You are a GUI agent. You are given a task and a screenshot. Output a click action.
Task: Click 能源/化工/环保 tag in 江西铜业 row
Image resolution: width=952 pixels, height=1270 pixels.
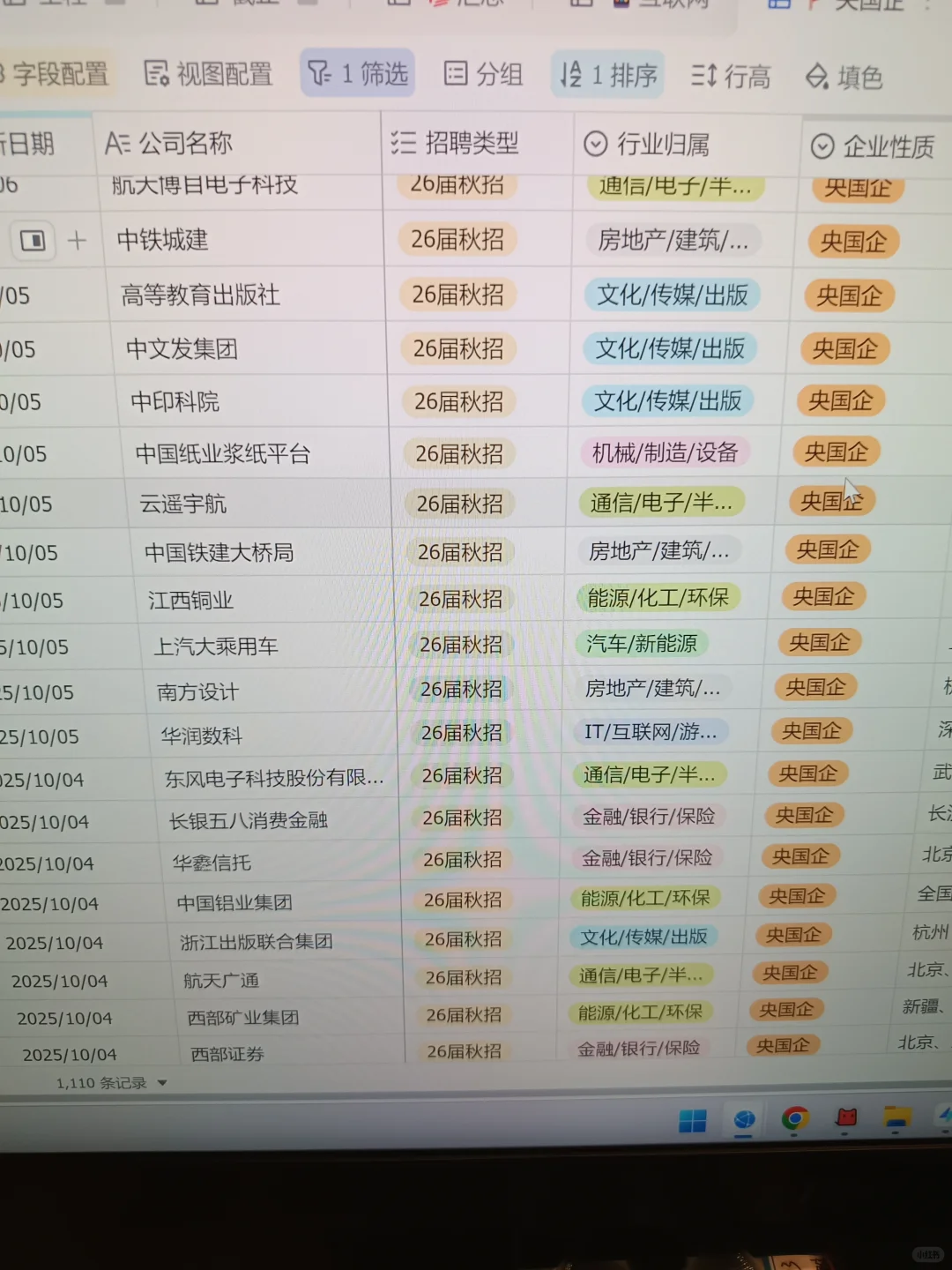658,597
